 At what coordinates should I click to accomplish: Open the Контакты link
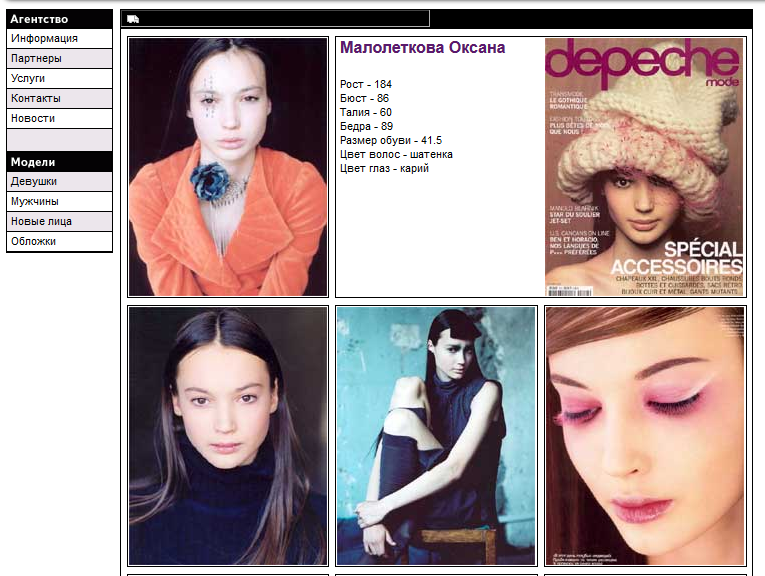pyautogui.click(x=60, y=99)
